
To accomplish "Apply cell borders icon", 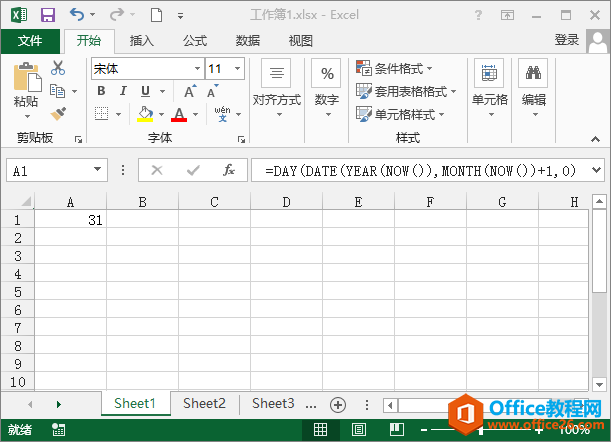I will tap(102, 114).
